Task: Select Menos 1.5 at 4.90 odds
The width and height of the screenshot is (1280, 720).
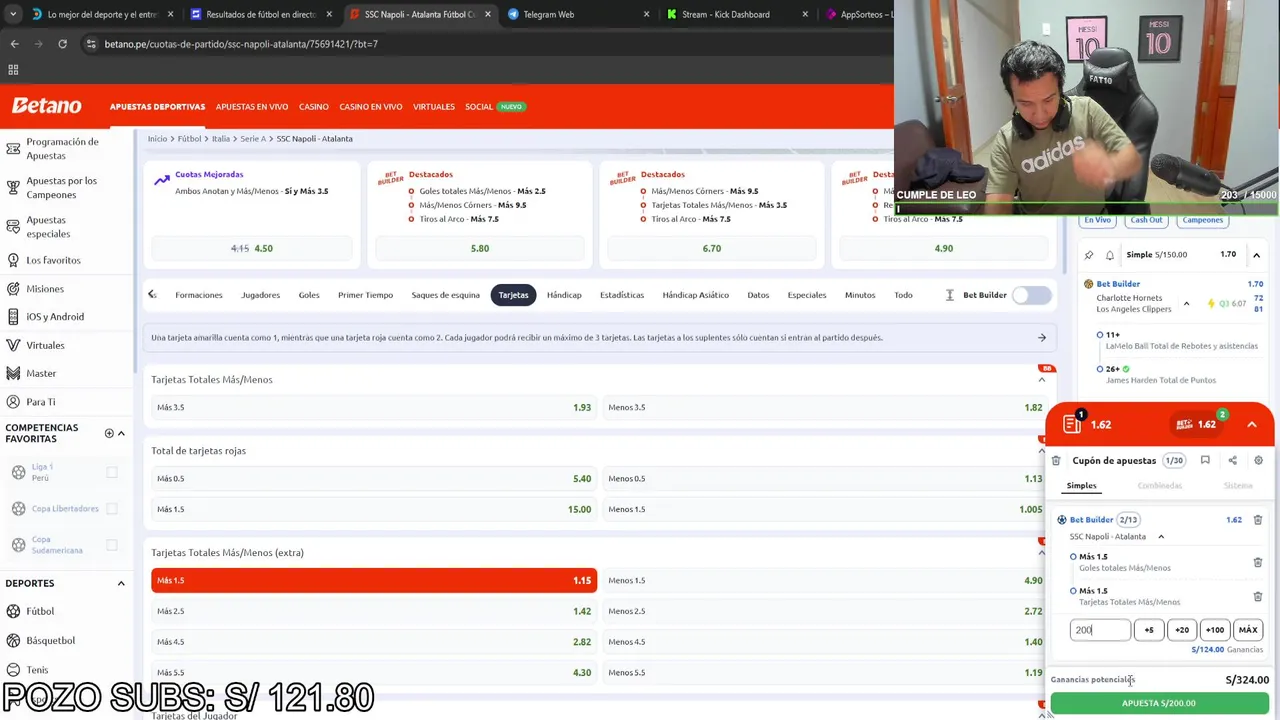Action: [x=825, y=580]
